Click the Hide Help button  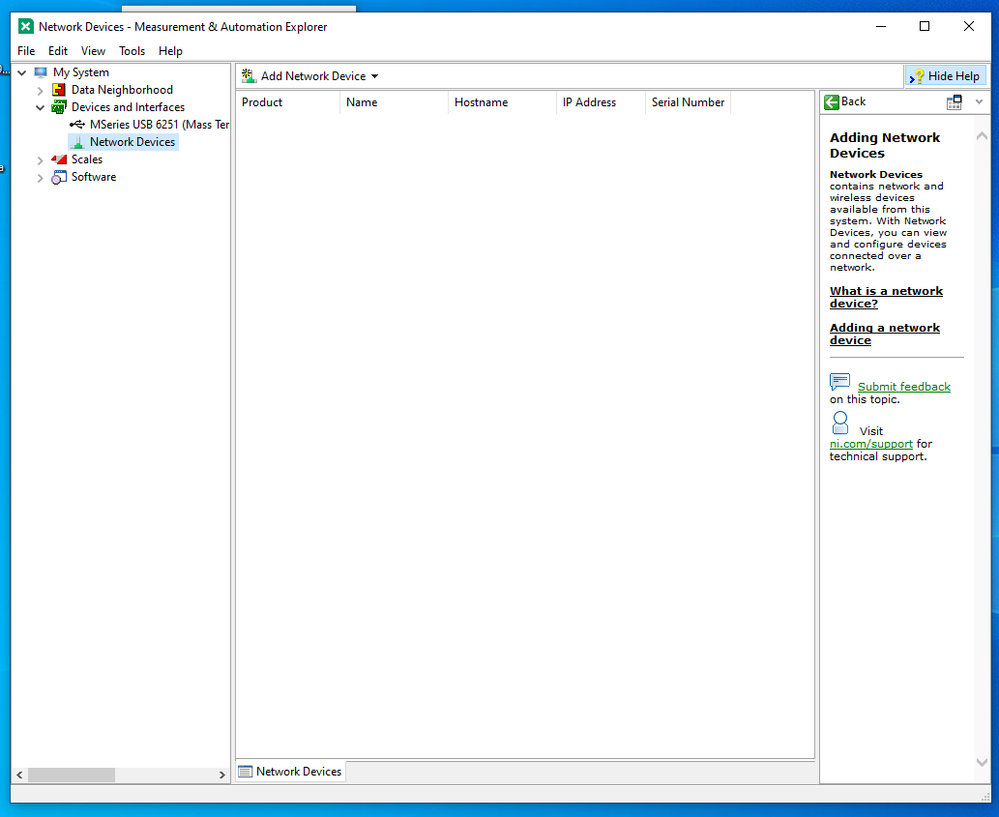945,76
